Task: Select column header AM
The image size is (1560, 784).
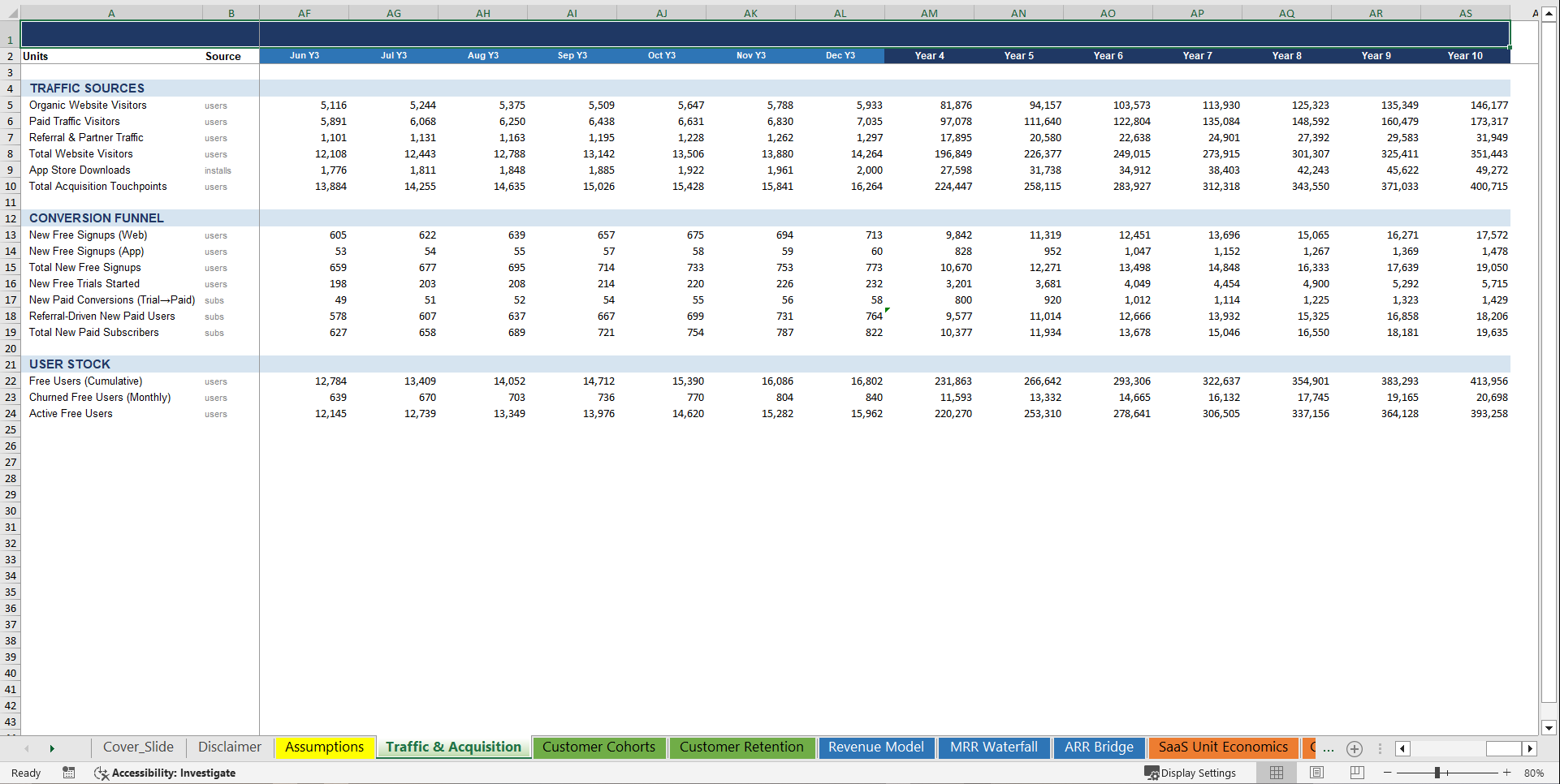Action: pyautogui.click(x=929, y=13)
